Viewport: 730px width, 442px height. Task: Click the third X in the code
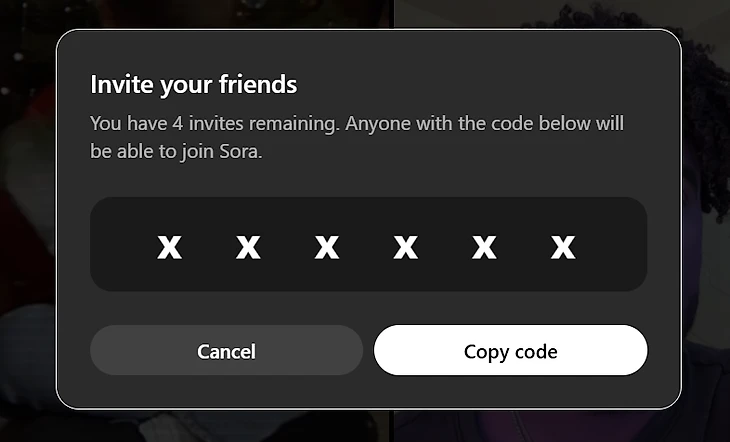pyautogui.click(x=327, y=246)
